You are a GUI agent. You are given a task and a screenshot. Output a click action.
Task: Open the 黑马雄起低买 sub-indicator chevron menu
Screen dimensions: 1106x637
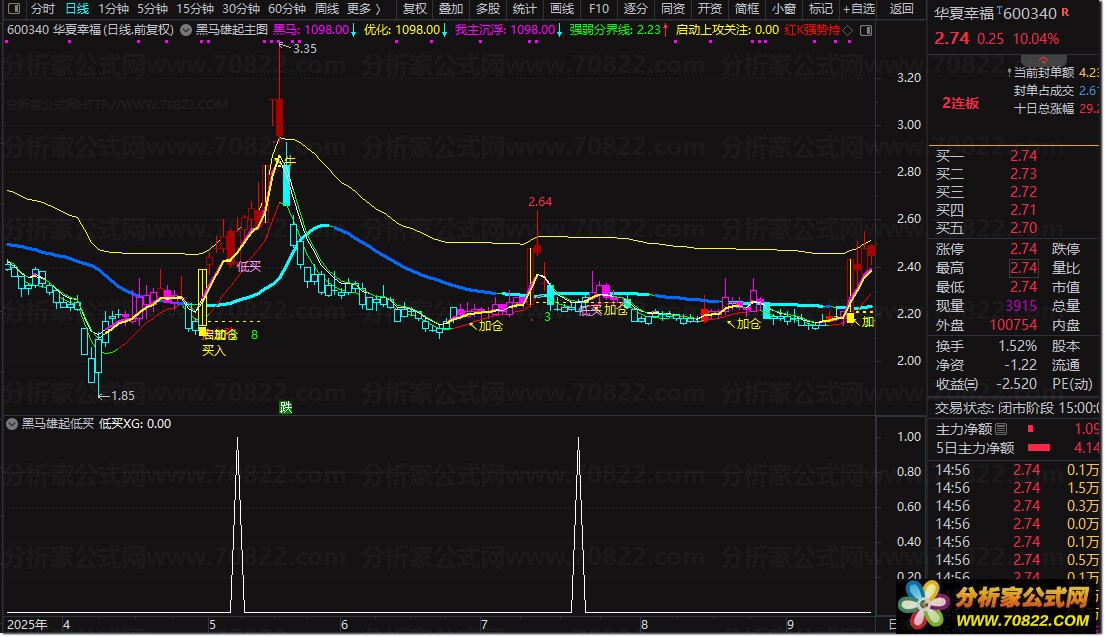12,424
